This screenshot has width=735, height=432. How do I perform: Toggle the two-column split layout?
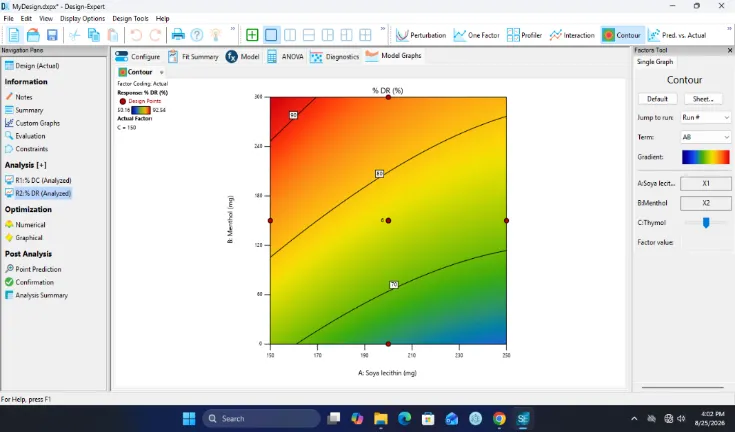290,35
